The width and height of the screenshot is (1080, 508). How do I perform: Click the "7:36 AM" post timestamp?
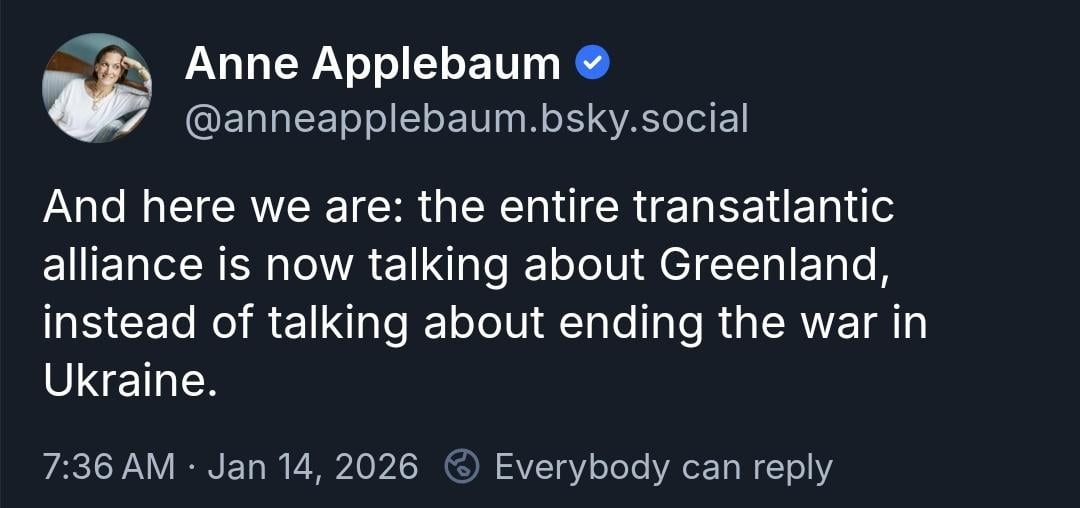coord(108,466)
